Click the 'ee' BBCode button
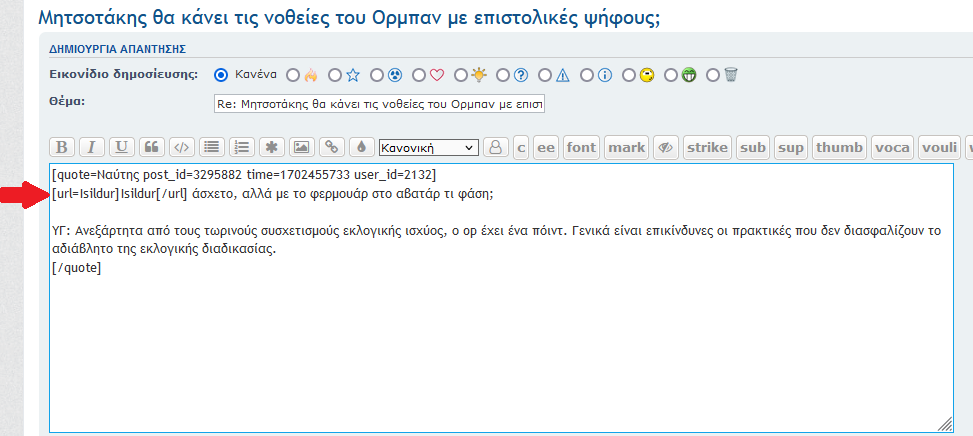The height and width of the screenshot is (436, 973). [x=546, y=147]
